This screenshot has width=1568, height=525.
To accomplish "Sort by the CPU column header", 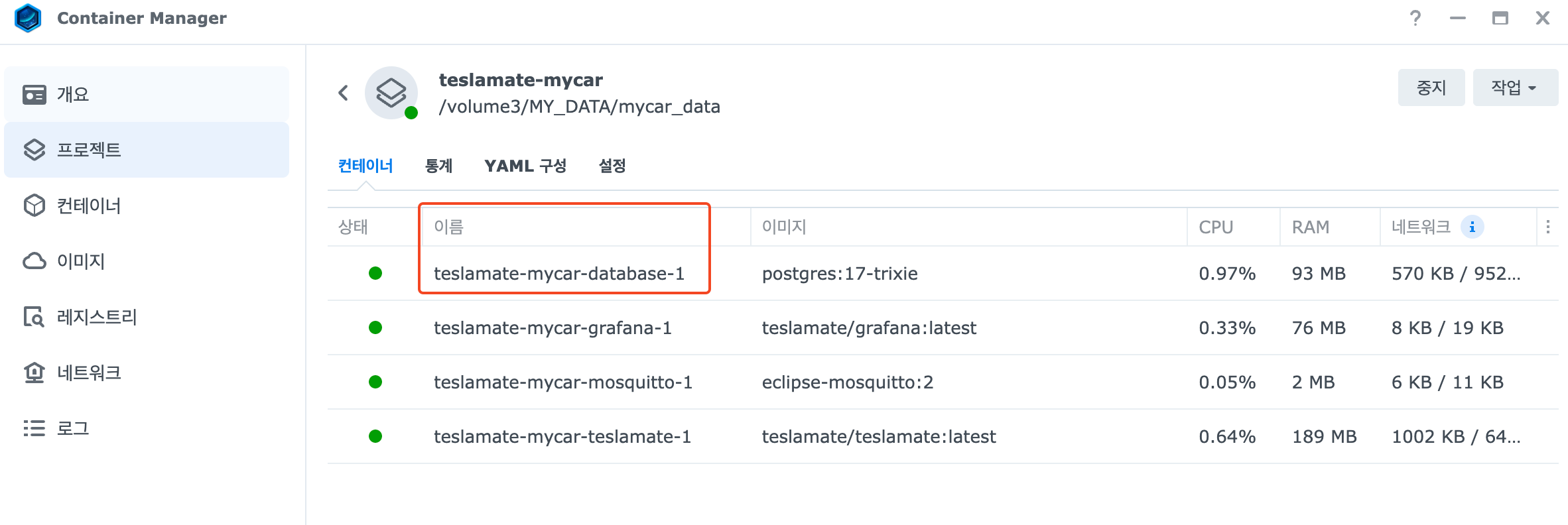I will click(1233, 227).
